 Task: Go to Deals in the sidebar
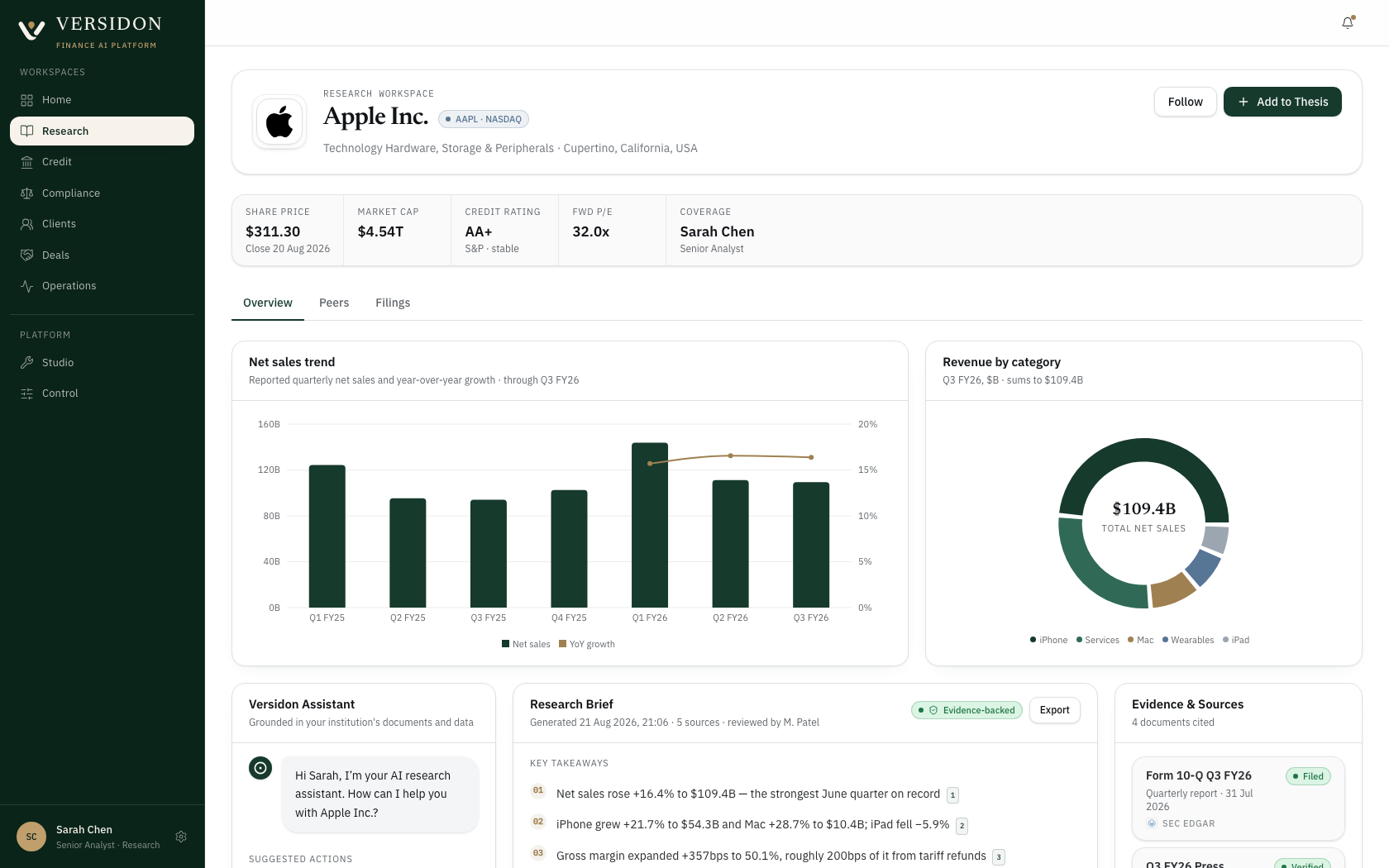click(102, 255)
